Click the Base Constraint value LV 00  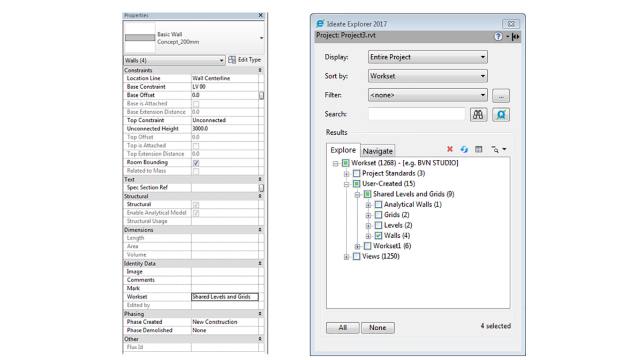tap(225, 87)
